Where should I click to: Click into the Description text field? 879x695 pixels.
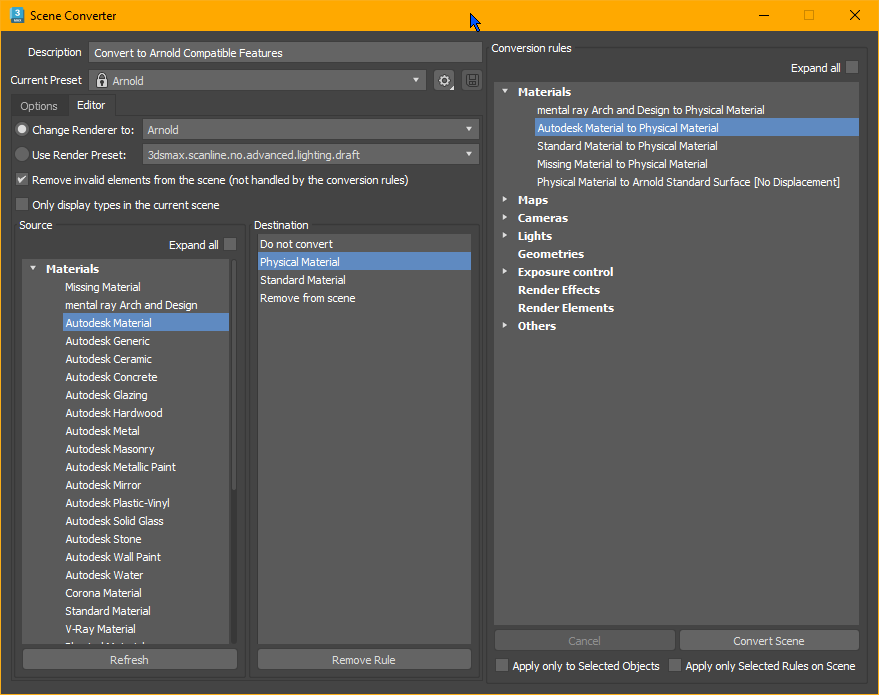pos(285,53)
